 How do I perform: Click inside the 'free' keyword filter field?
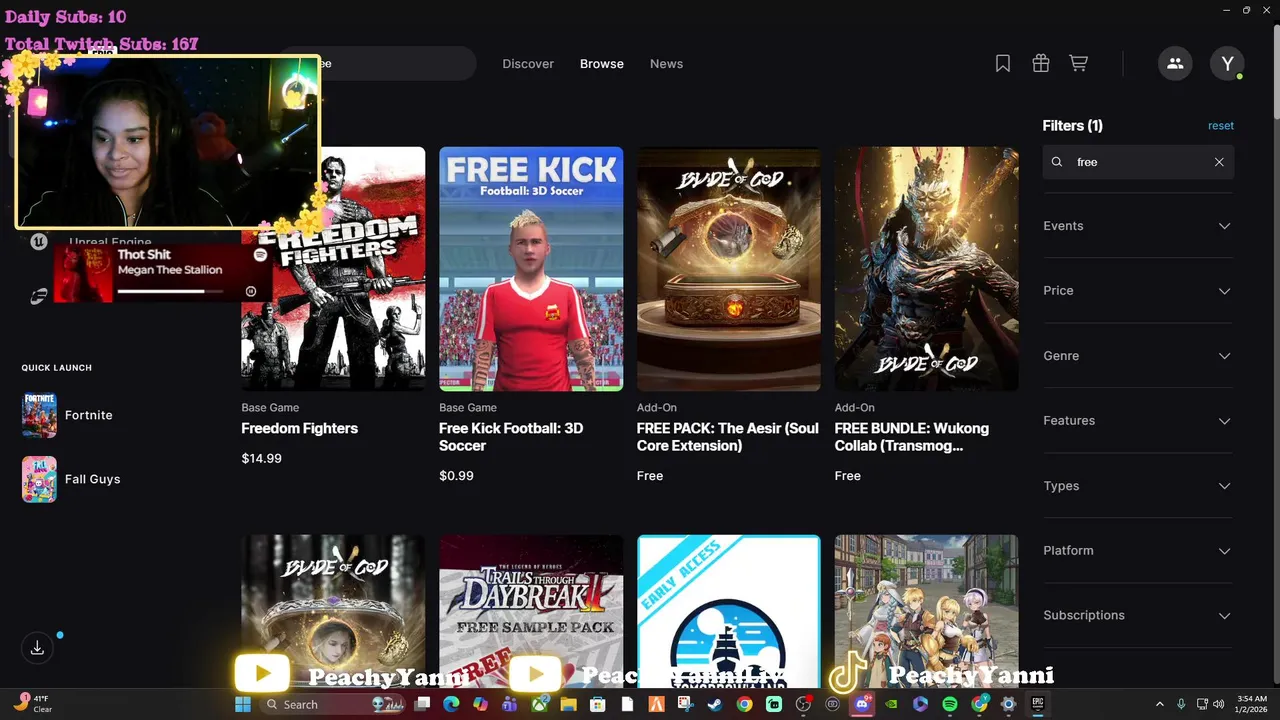(x=1138, y=162)
